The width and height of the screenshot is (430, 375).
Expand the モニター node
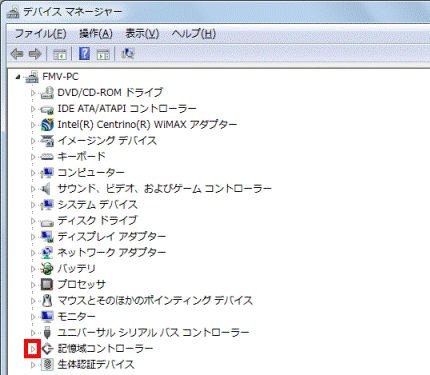(x=33, y=317)
